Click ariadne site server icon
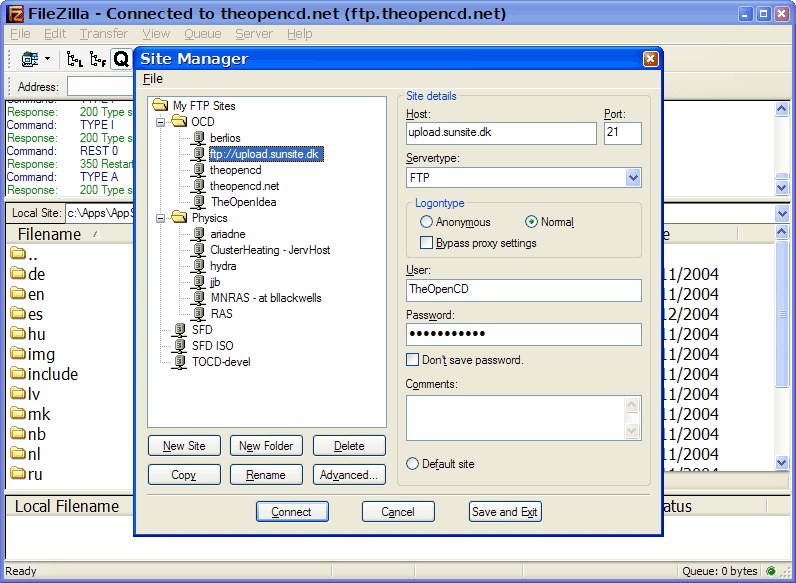 coord(198,234)
